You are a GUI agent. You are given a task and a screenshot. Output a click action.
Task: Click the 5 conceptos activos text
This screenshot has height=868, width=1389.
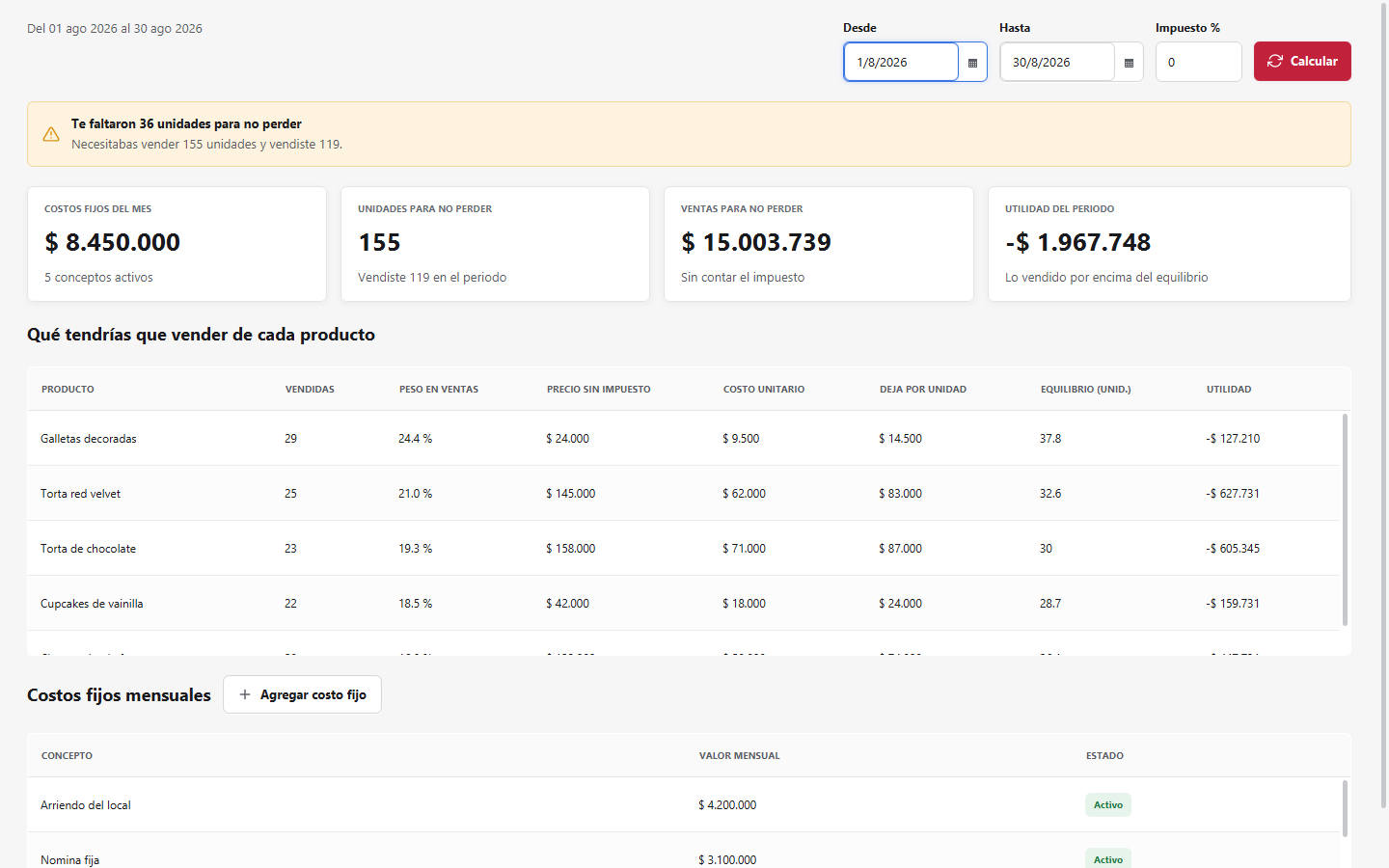click(98, 278)
